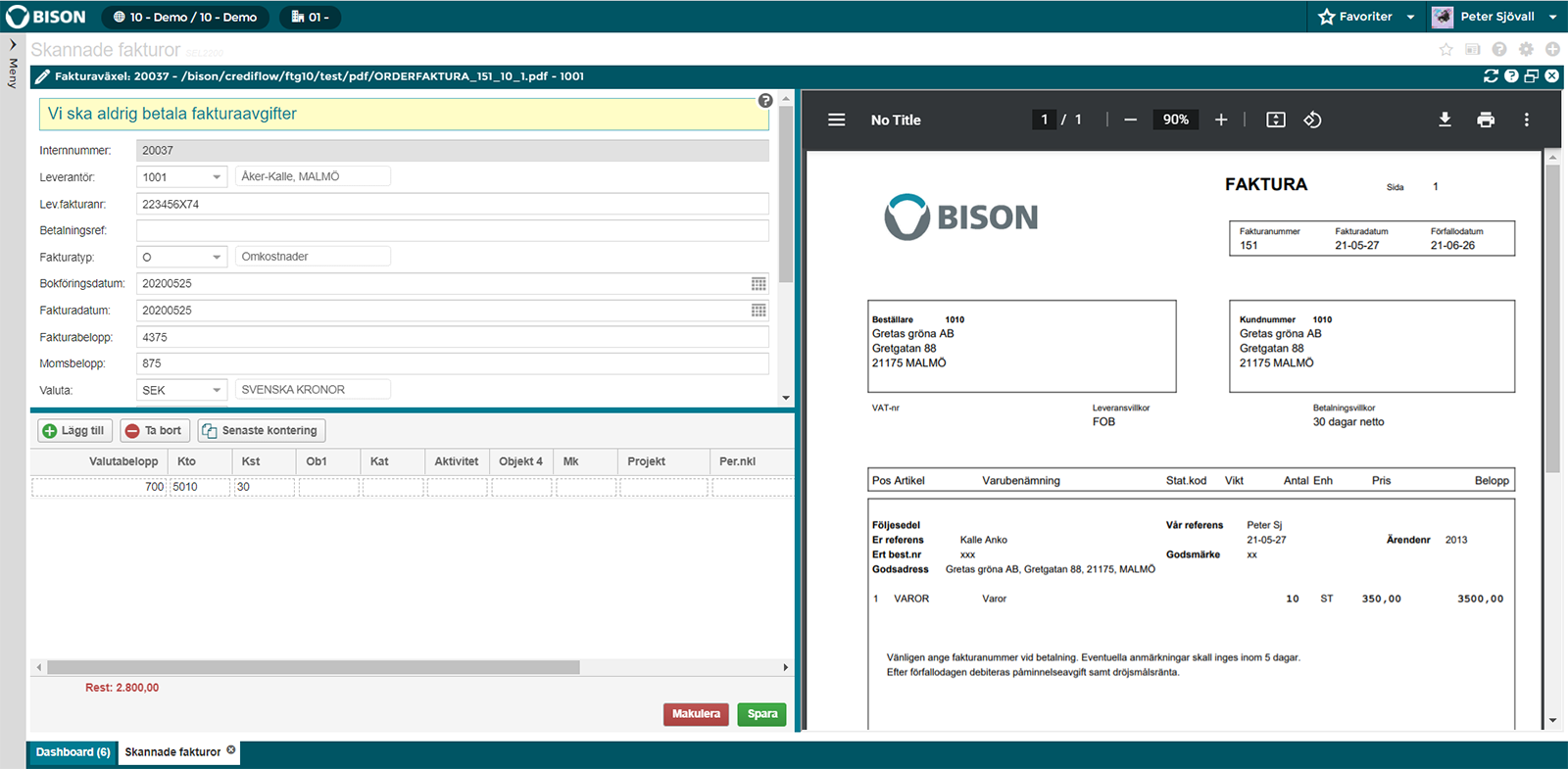Click the Valutabelopp cell showing 700
Image resolution: width=1568 pixels, height=769 pixels.
pos(100,487)
